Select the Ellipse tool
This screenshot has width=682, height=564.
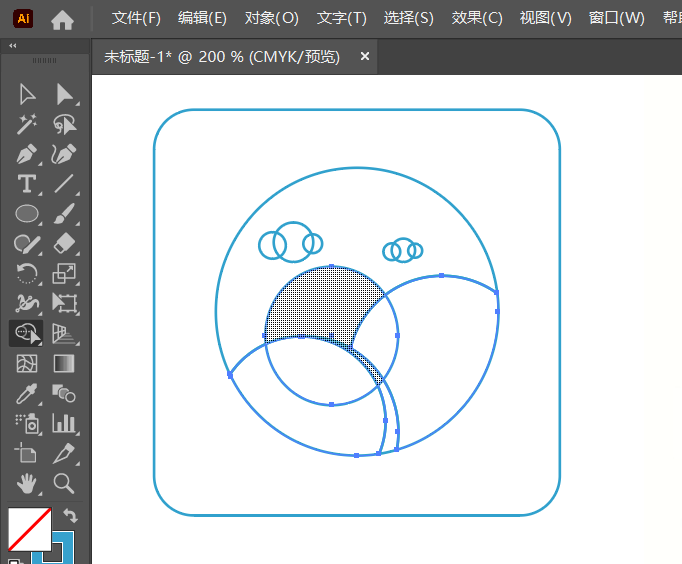coord(27,214)
